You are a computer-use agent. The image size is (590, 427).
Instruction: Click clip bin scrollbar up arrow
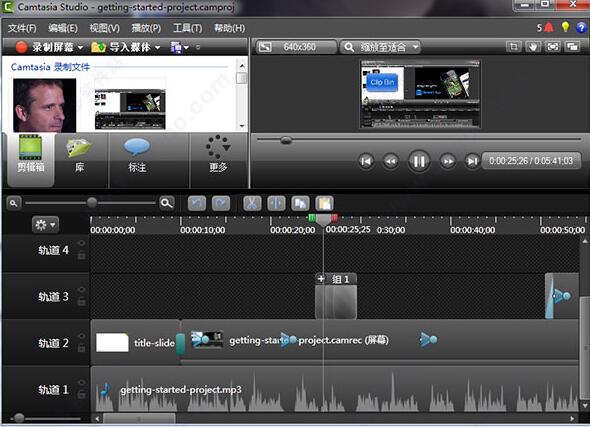coord(242,66)
